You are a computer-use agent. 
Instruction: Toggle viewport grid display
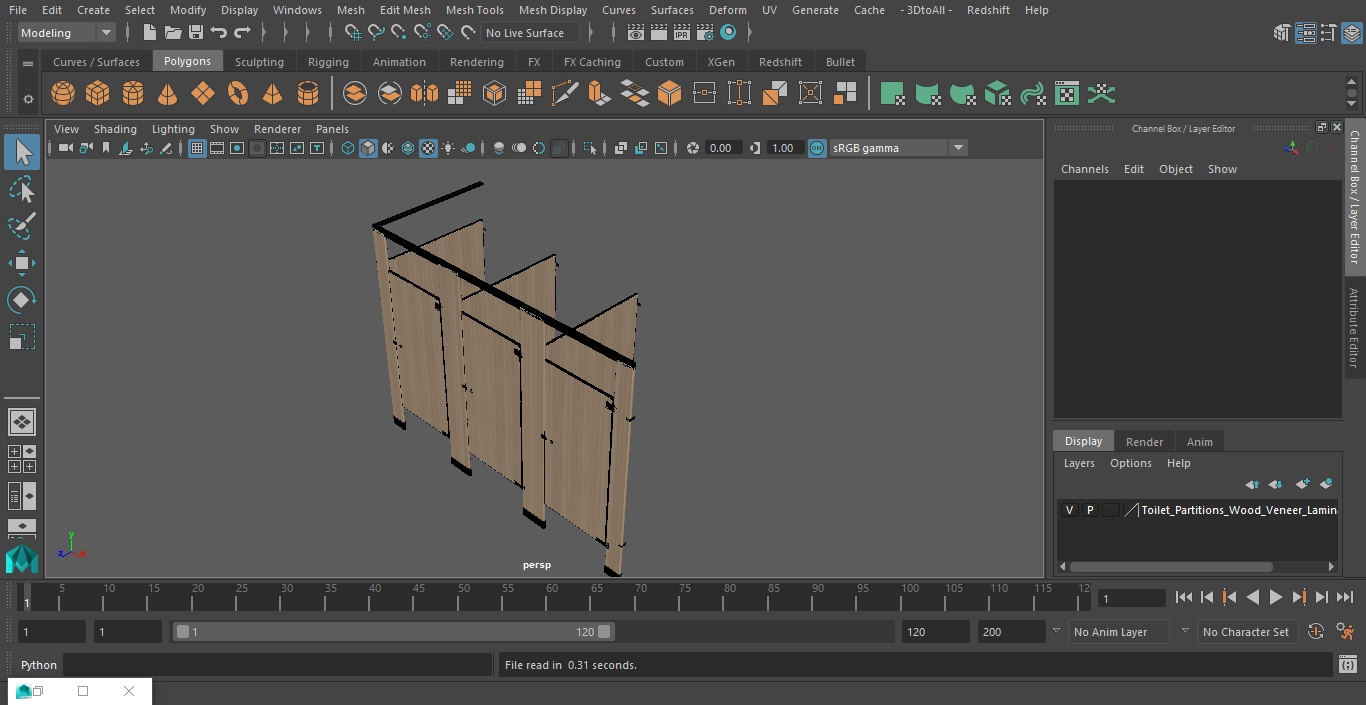pyautogui.click(x=197, y=148)
